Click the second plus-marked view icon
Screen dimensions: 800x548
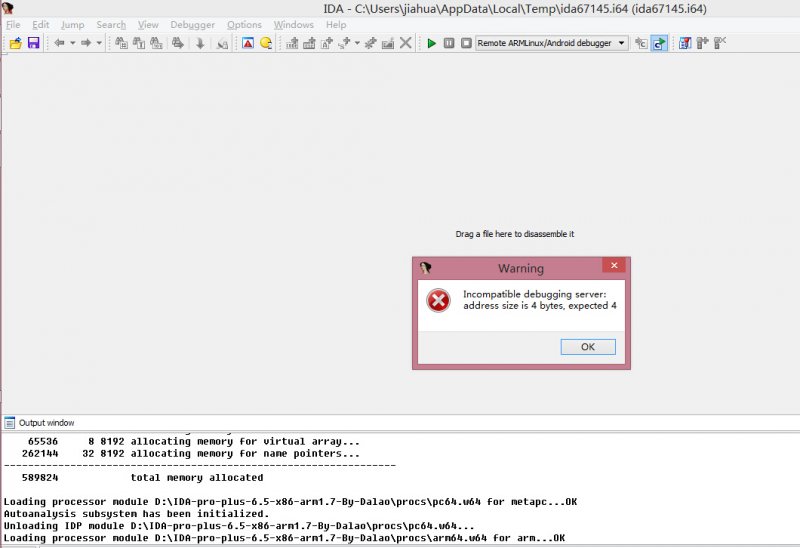click(x=309, y=43)
